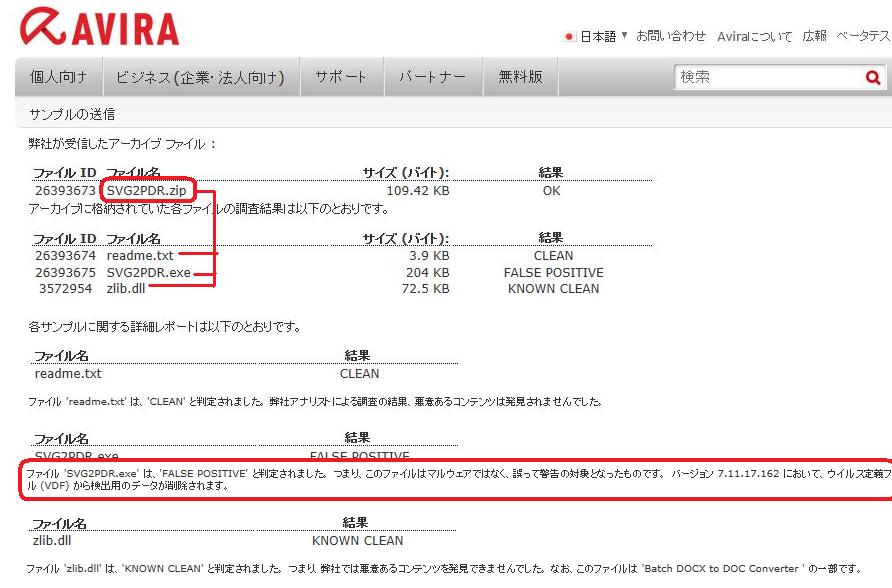Open the 日本語 language dropdown
This screenshot has height=588, width=892.
point(603,36)
